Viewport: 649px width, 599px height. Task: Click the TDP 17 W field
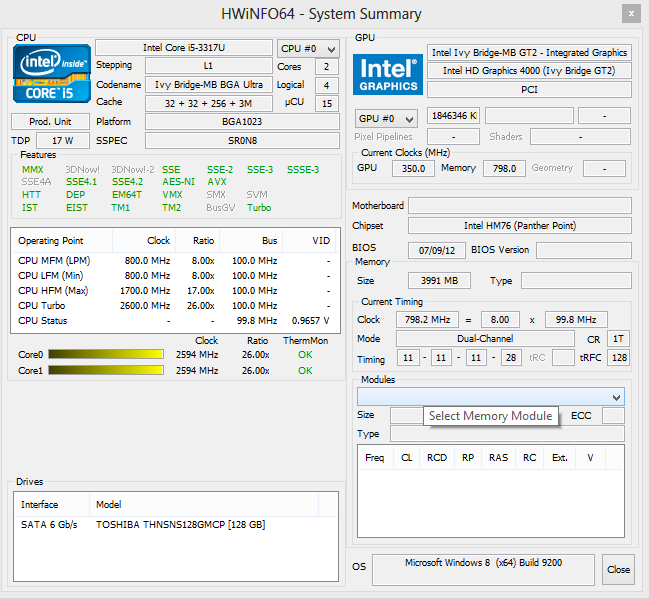click(62, 141)
